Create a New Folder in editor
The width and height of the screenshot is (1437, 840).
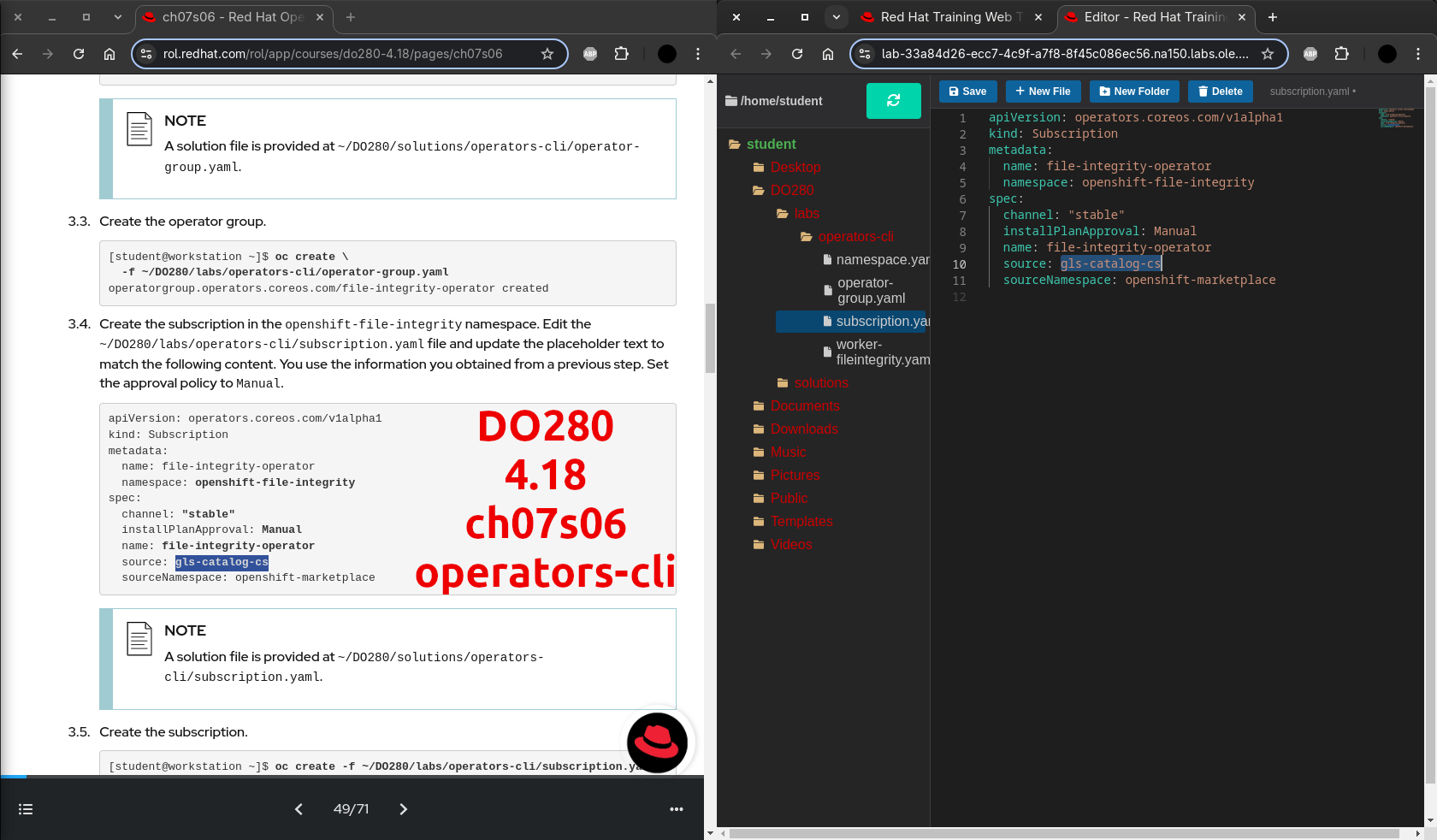pyautogui.click(x=1134, y=92)
